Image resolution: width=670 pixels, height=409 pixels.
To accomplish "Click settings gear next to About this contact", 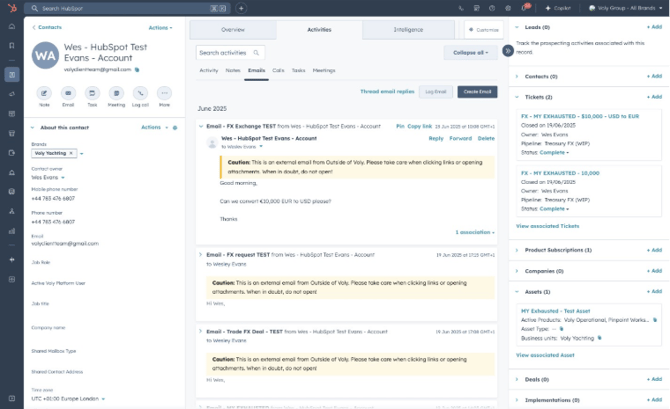I will coord(175,128).
